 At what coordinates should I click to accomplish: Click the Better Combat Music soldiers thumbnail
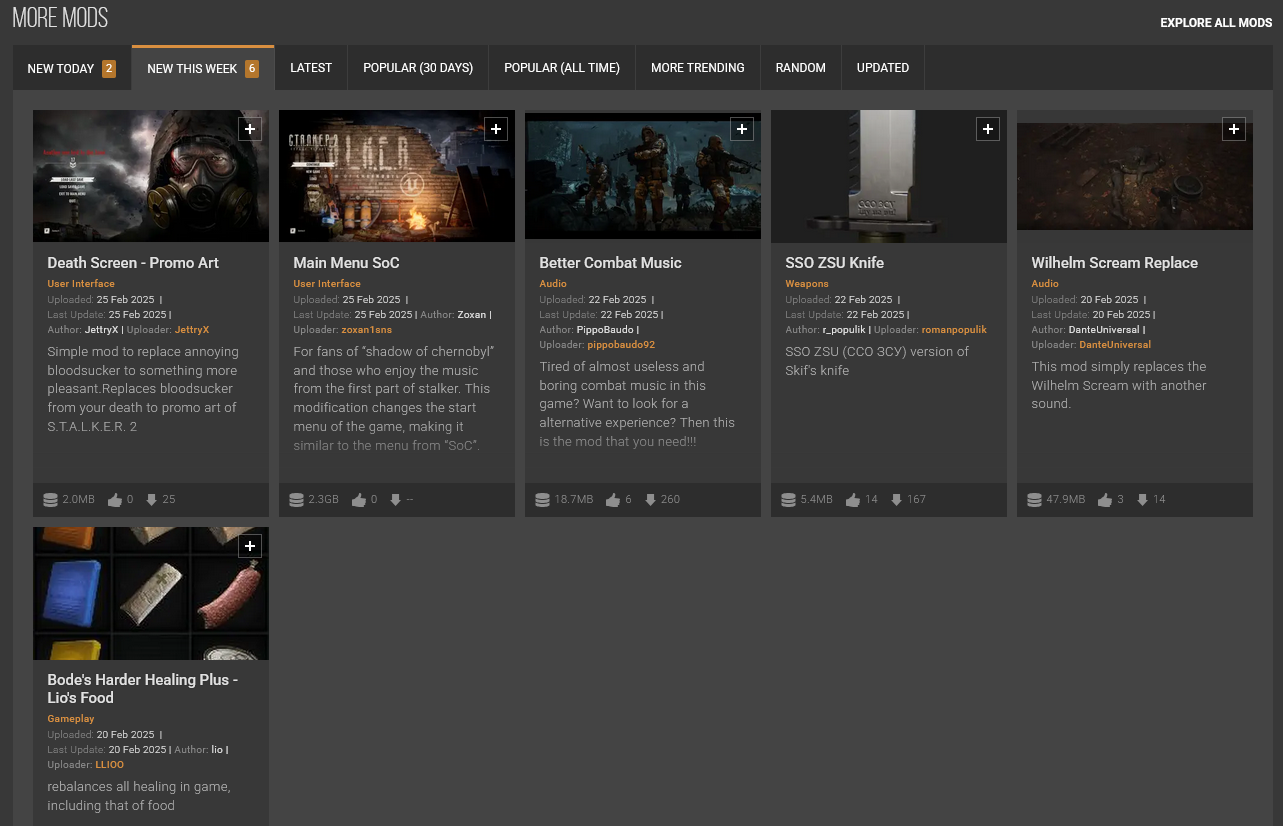[643, 176]
